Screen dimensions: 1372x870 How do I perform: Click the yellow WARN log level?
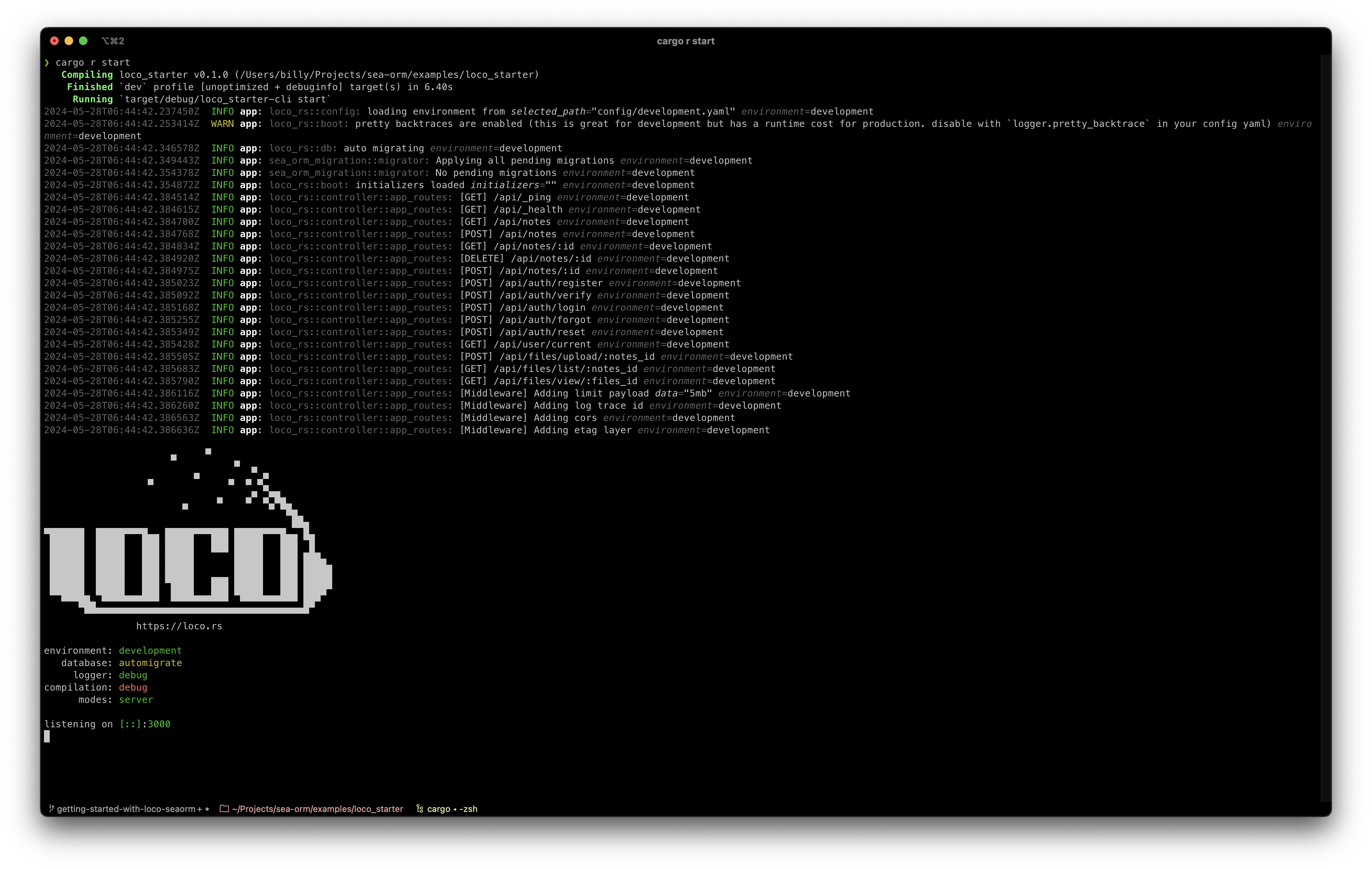pos(222,124)
